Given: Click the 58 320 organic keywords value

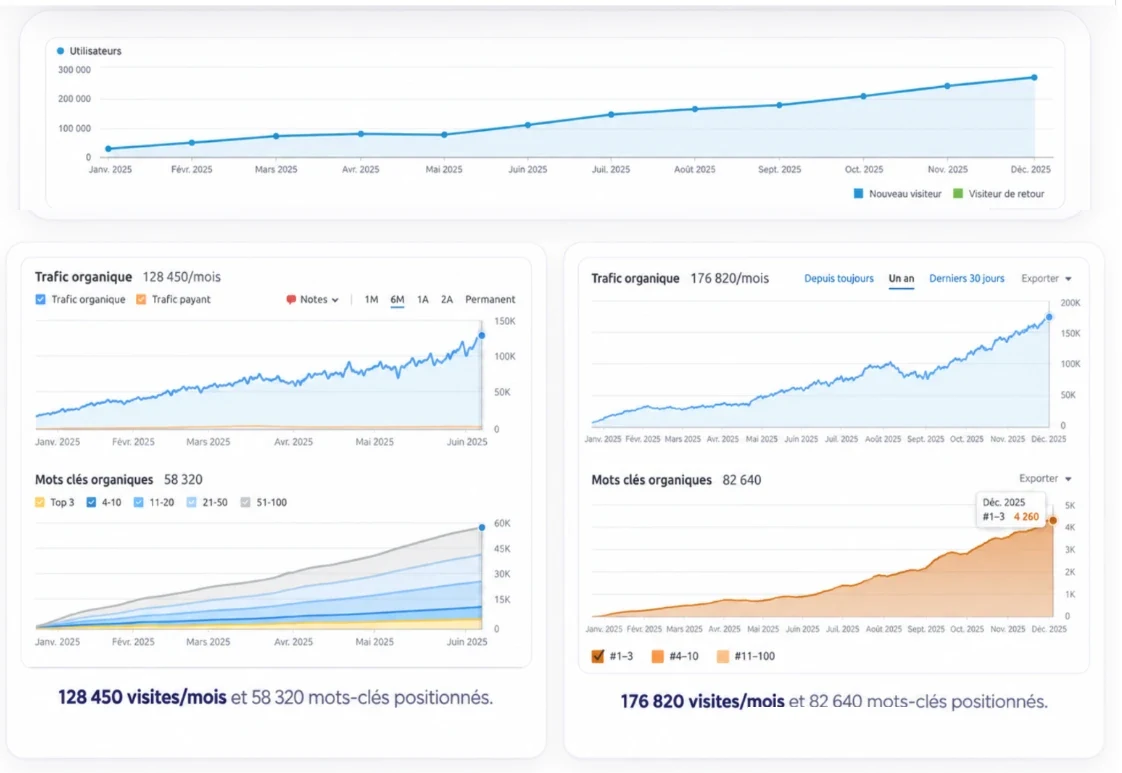Looking at the screenshot, I should (183, 480).
